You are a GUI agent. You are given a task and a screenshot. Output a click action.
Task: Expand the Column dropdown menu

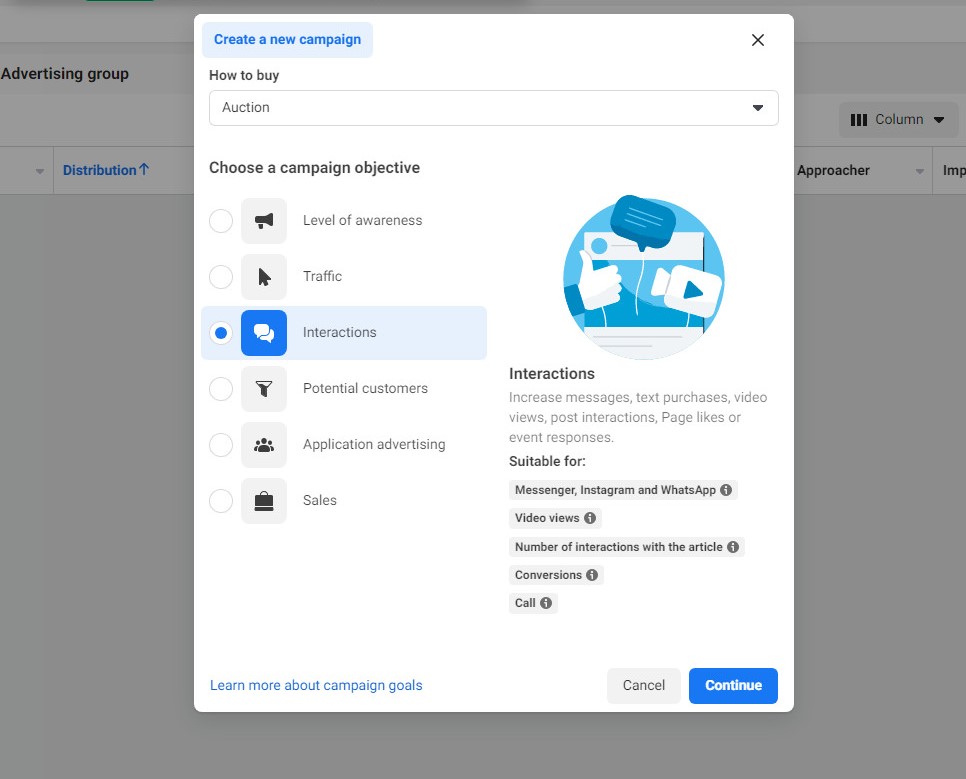[x=897, y=120]
